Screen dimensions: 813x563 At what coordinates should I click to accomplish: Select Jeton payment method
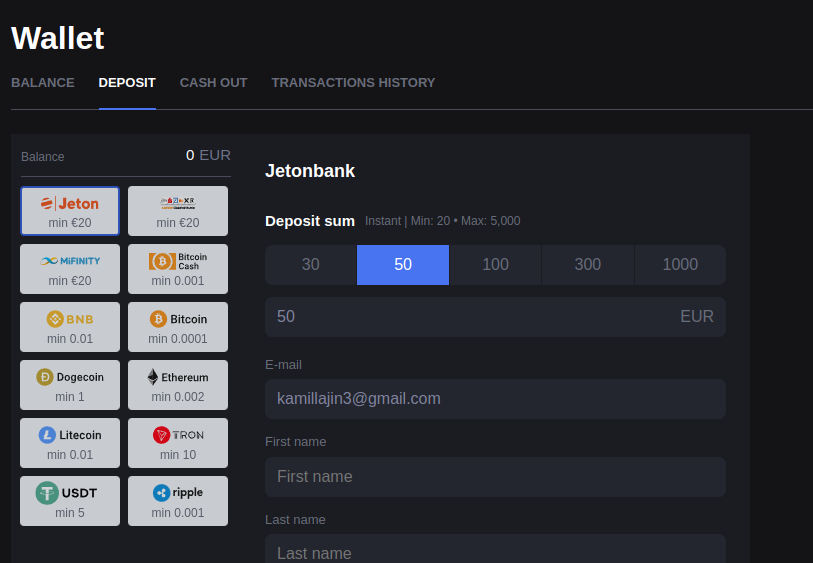(x=70, y=211)
